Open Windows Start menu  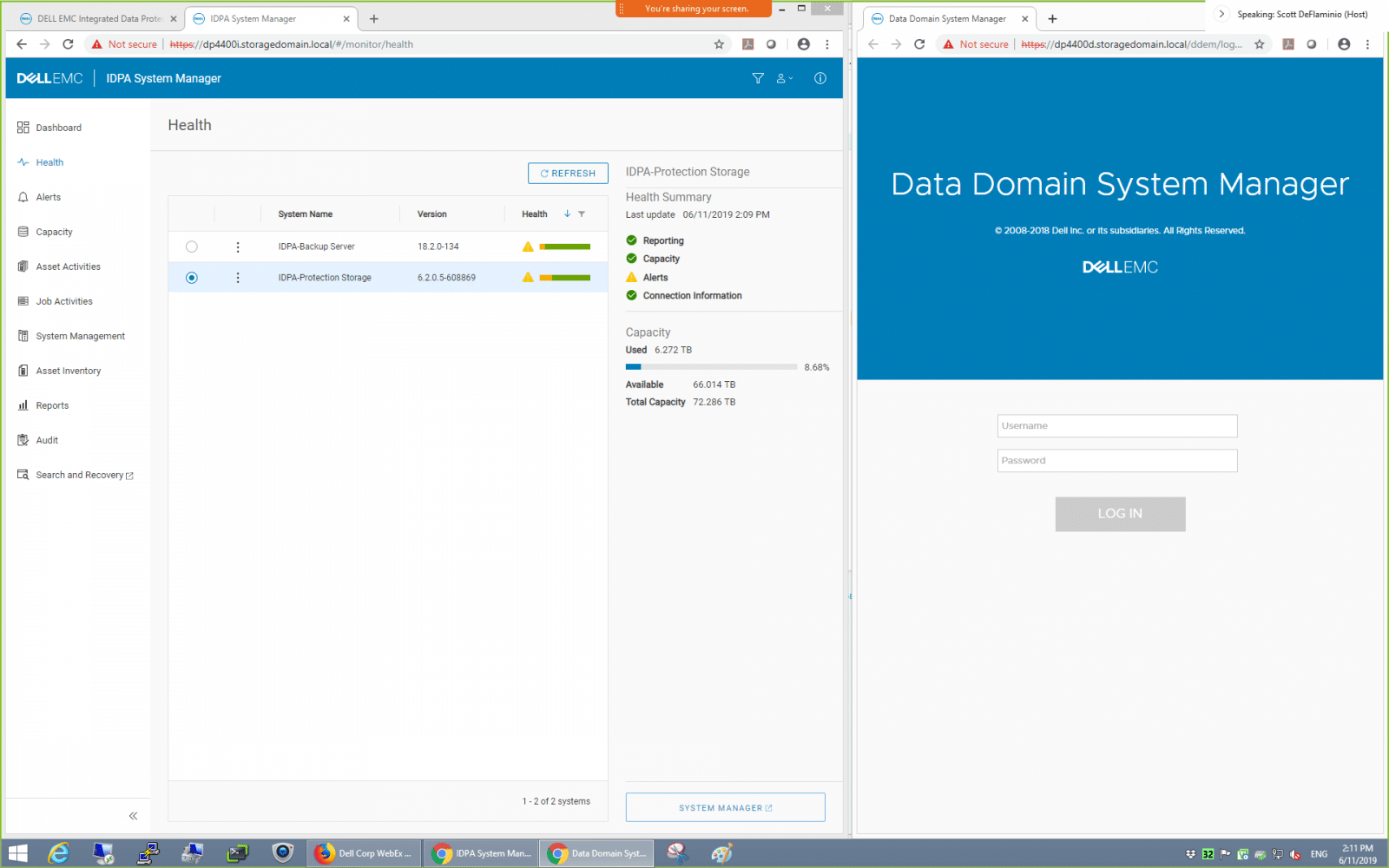(x=17, y=854)
